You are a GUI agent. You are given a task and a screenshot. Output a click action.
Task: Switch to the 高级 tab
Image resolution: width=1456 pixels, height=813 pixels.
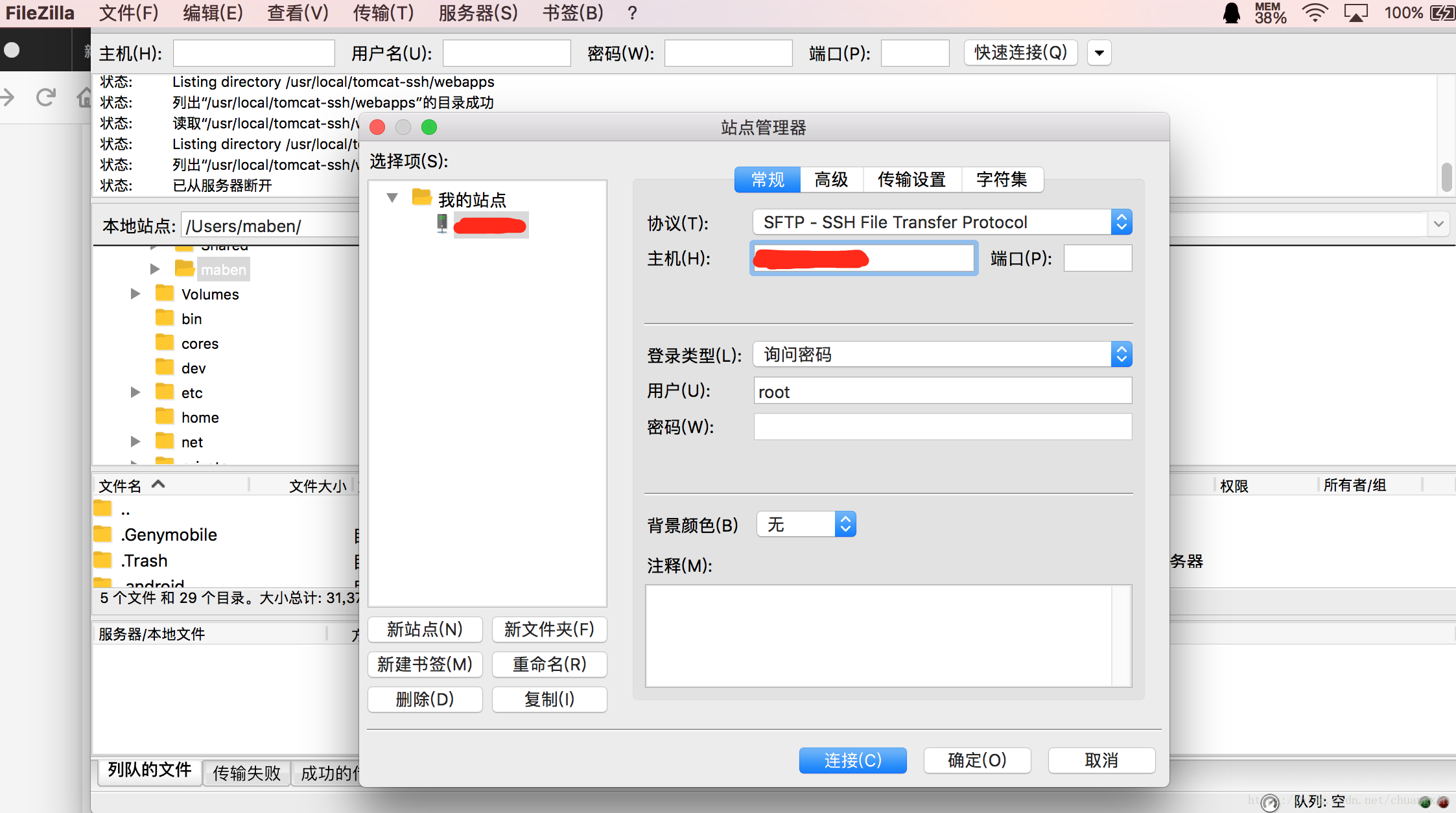tap(832, 180)
